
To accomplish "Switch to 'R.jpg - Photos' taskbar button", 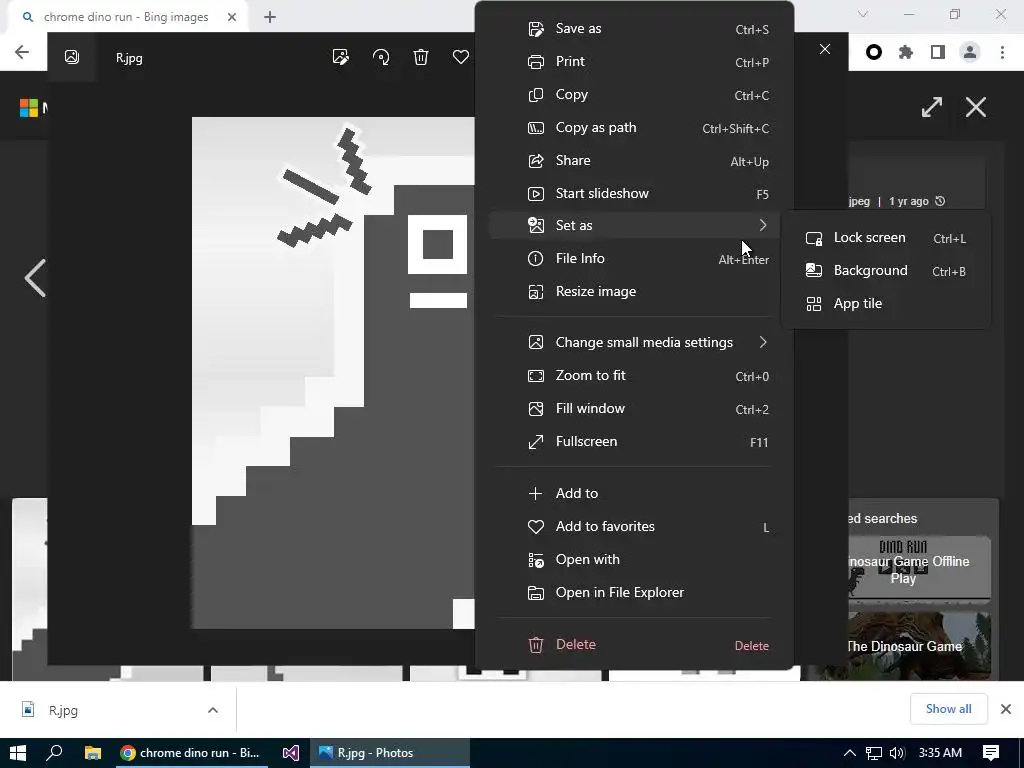I will click(390, 753).
